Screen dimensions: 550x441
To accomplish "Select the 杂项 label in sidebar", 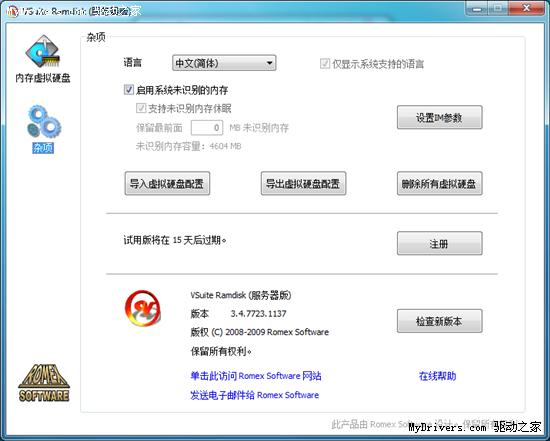I will (43, 148).
